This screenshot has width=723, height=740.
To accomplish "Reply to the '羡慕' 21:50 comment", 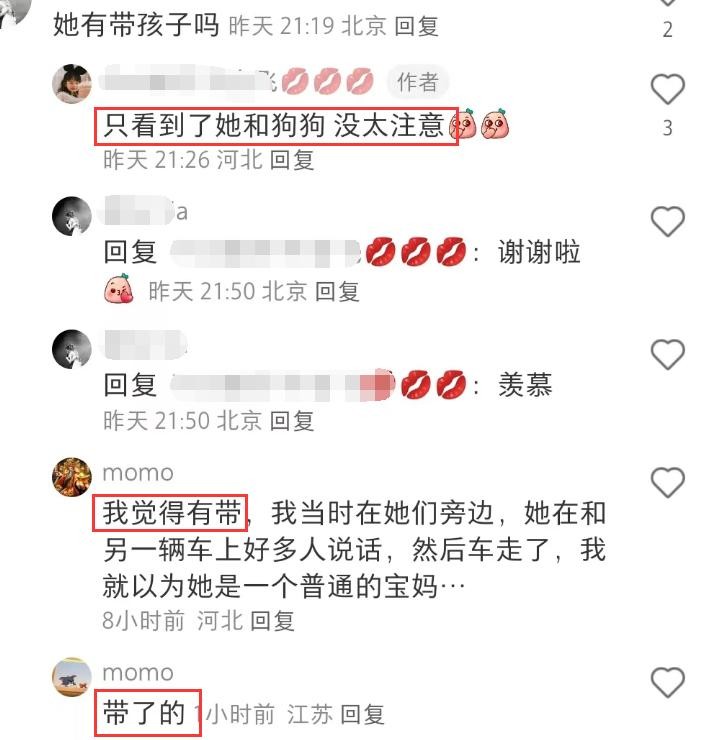I will [x=292, y=420].
